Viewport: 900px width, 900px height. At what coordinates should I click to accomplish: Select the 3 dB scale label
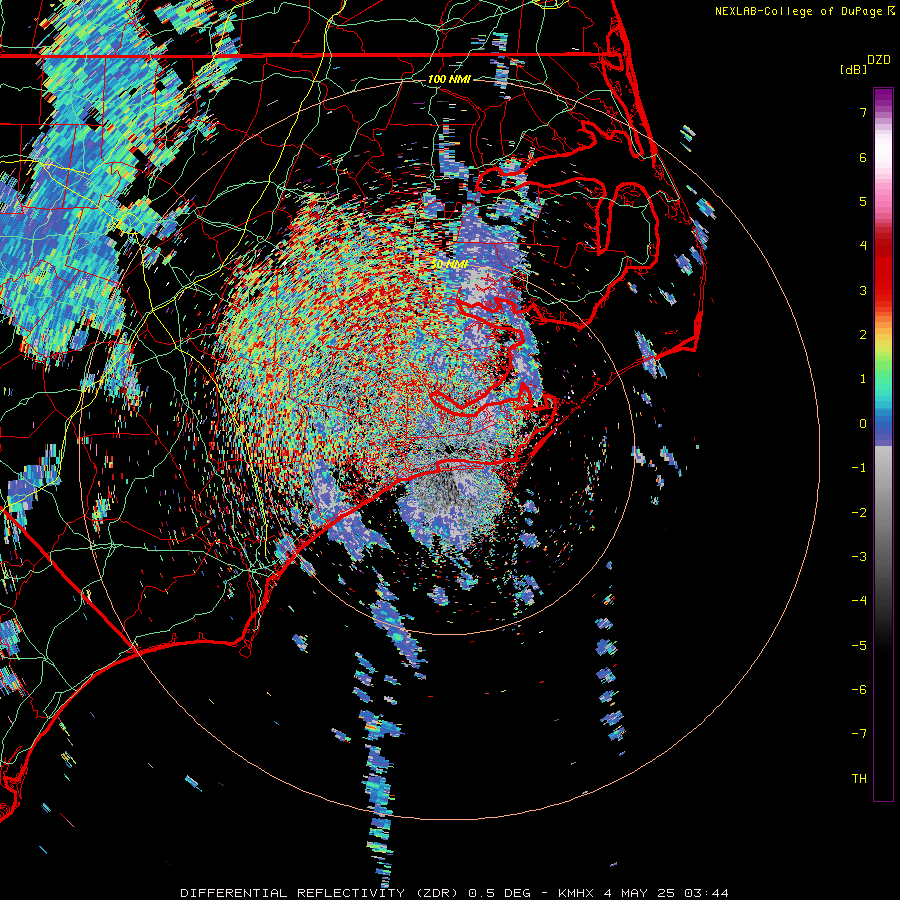pos(863,290)
